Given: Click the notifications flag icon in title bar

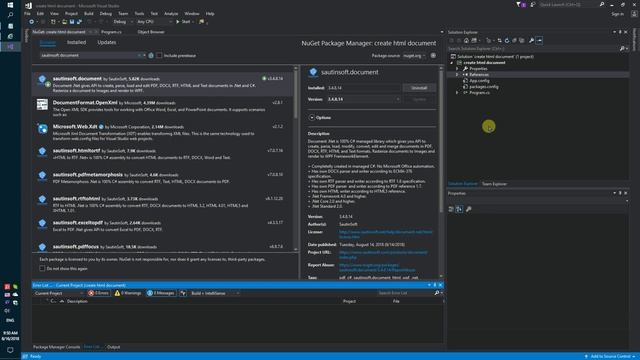Looking at the screenshot, I should (x=520, y=4).
